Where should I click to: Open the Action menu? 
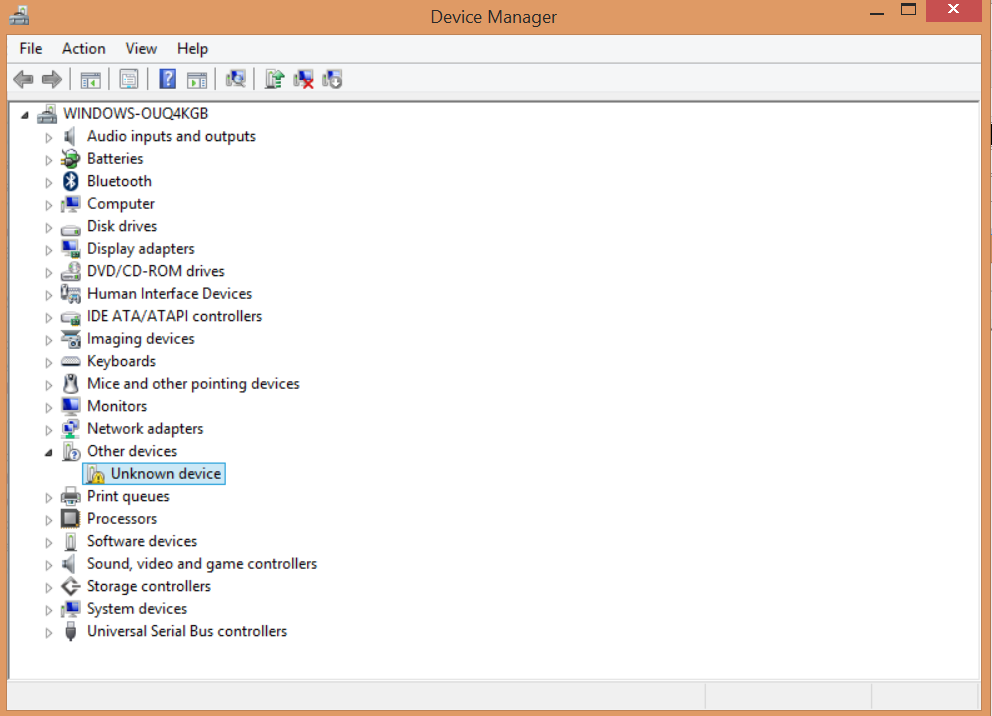pos(84,49)
